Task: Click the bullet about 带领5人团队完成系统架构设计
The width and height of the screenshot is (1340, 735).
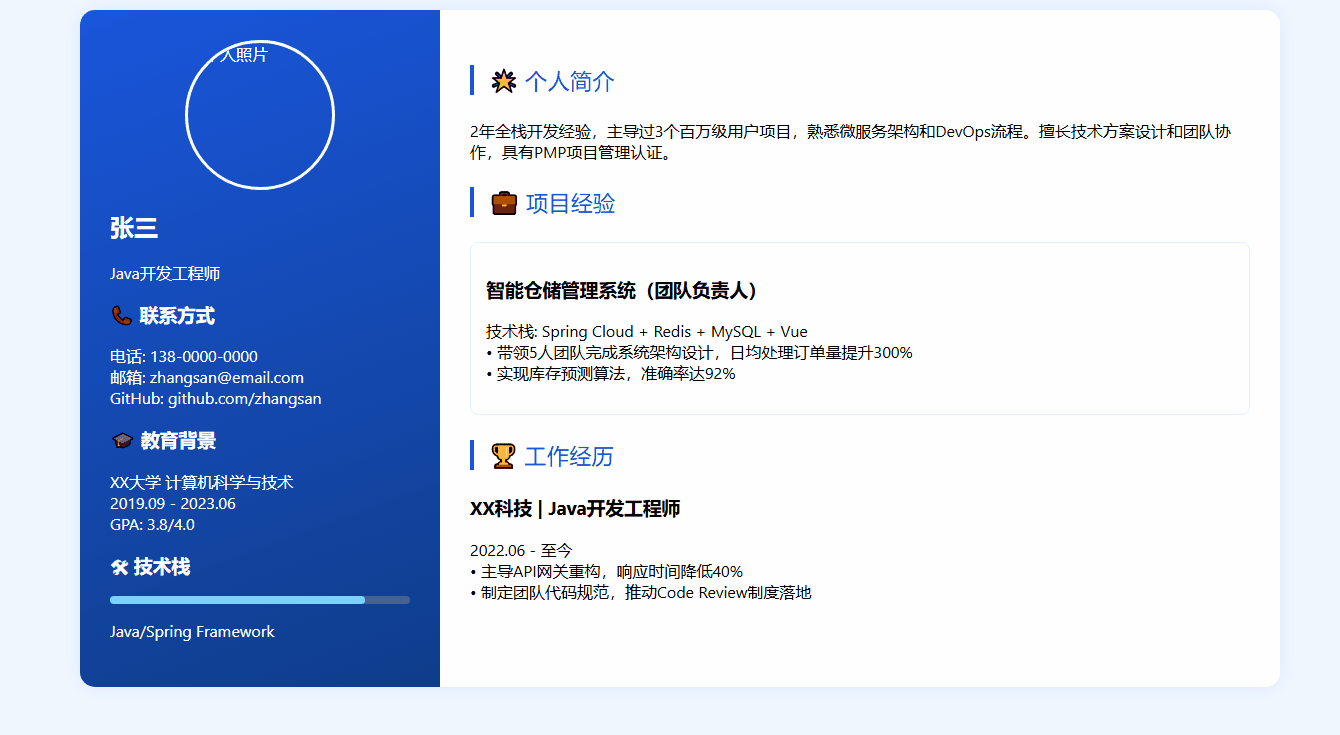Action: click(x=699, y=353)
